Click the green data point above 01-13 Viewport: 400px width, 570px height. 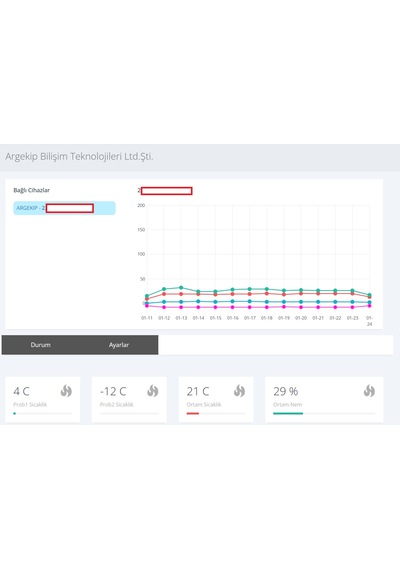point(181,288)
